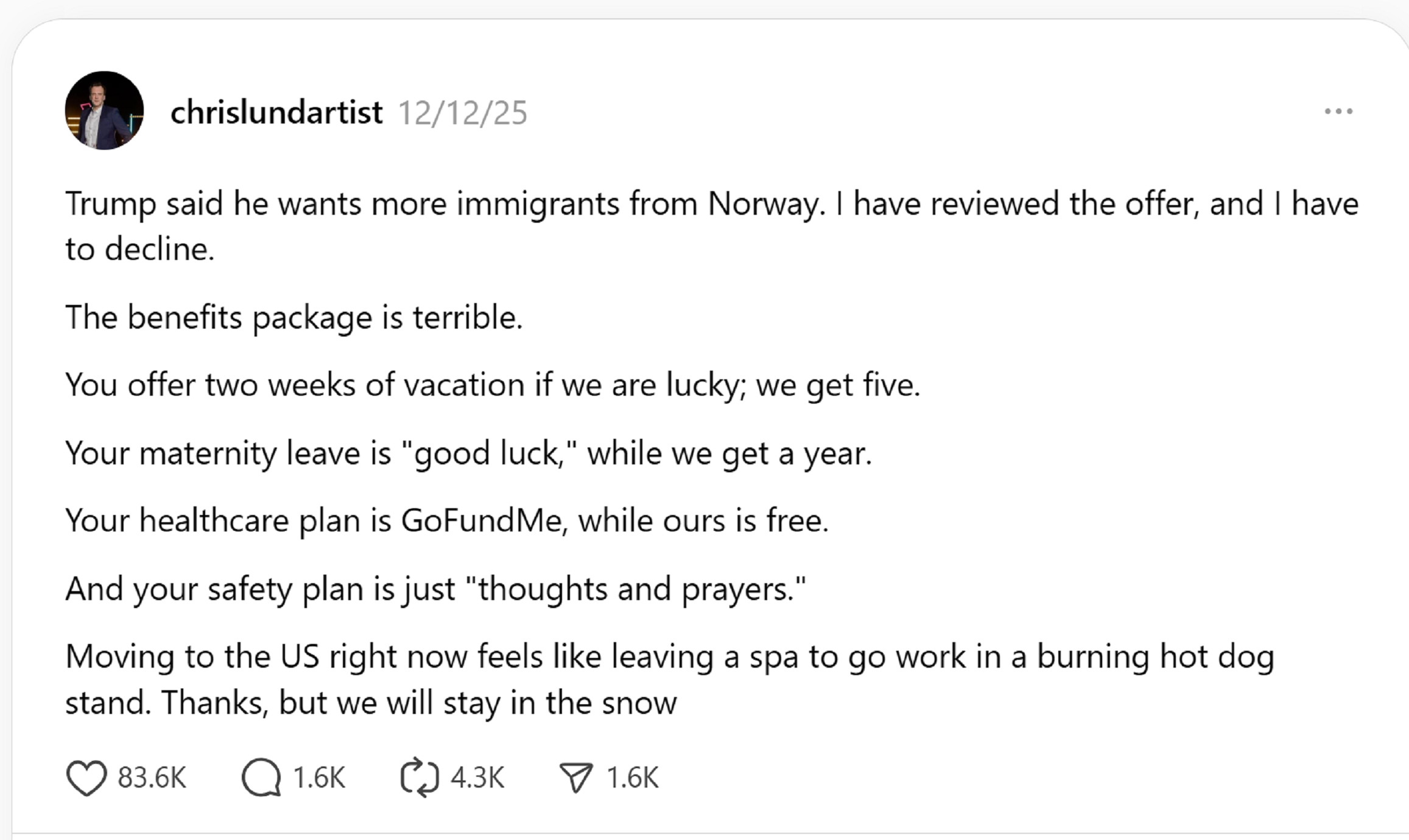This screenshot has width=1409, height=840.
Task: Click the sentence 'Thanks, but we will stay in the snow'
Action: click(419, 703)
